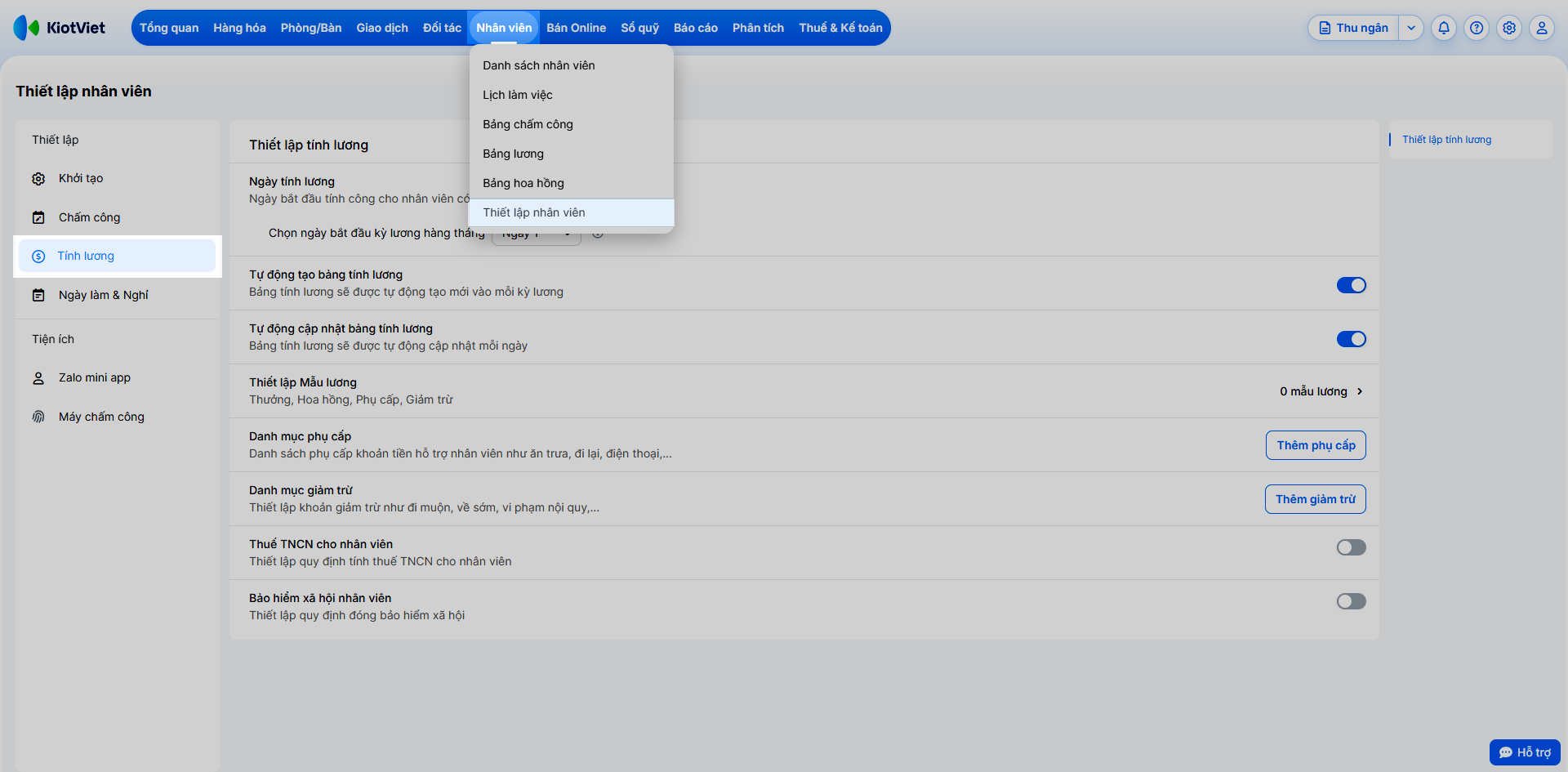Screen dimensions: 1568x772
Task: Click the KiotViet brand name text
Action: (76, 28)
